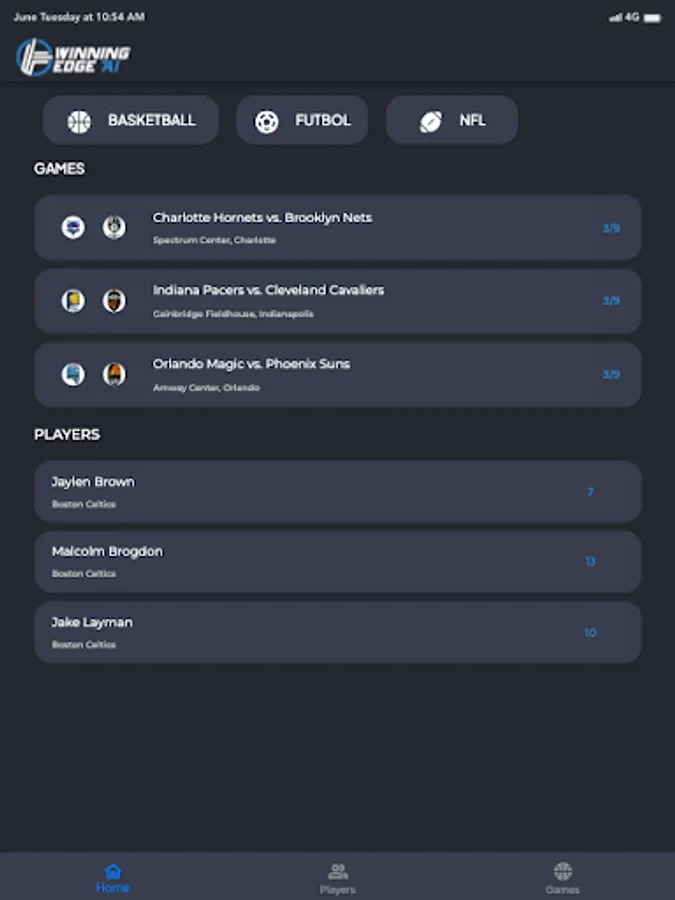This screenshot has width=675, height=900.
Task: Toggle the NFL filter
Action: 452,120
